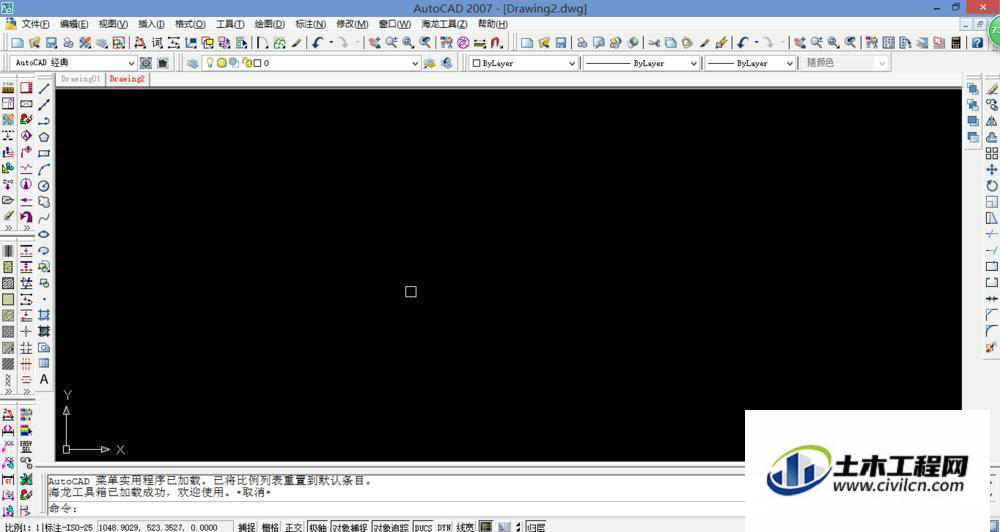
Task: Select the Polygon draw tool
Action: [44, 137]
